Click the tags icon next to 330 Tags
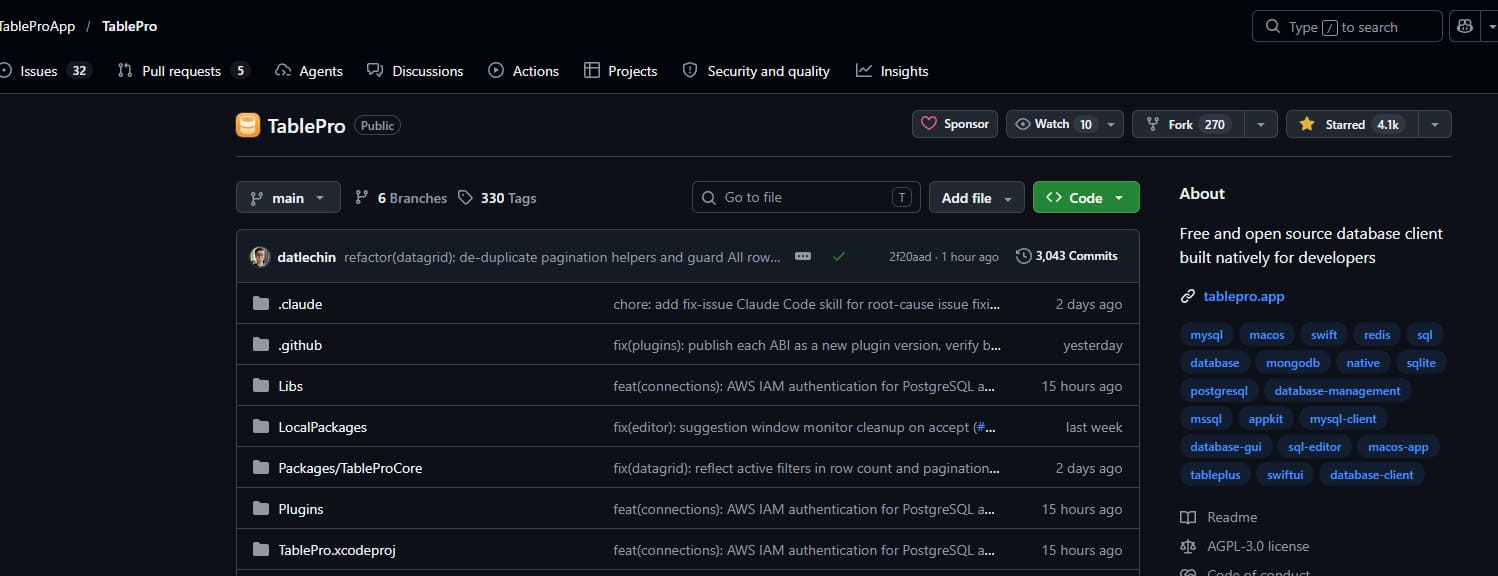1498x576 pixels. pyautogui.click(x=465, y=198)
